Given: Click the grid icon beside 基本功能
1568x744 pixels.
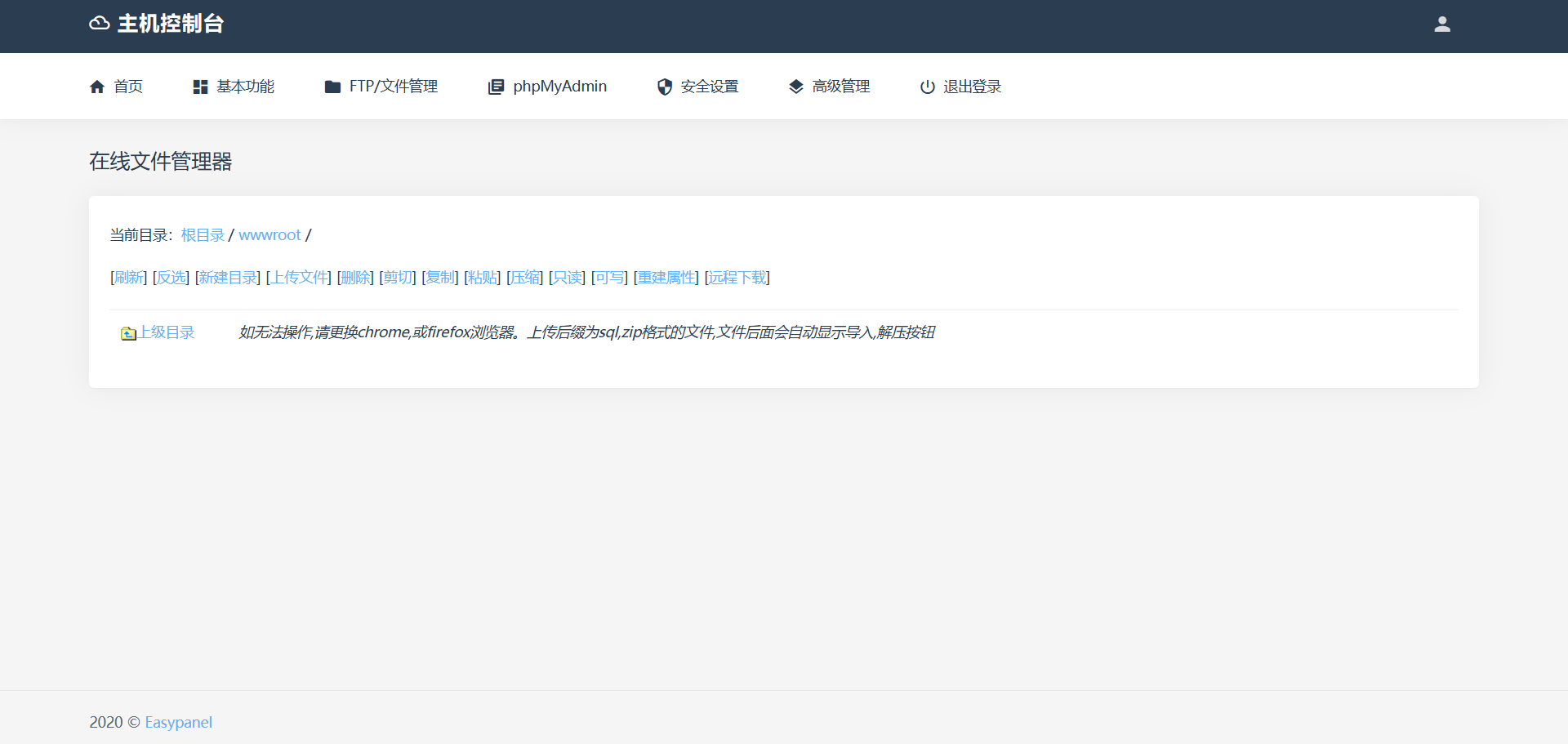Looking at the screenshot, I should click(x=200, y=87).
